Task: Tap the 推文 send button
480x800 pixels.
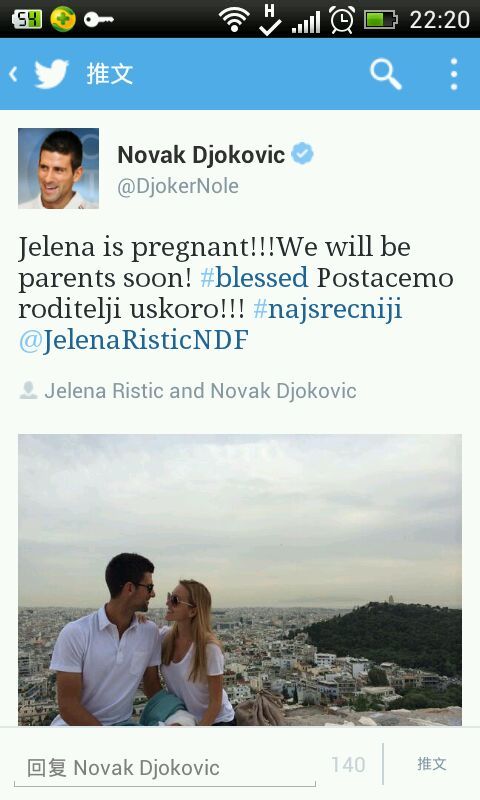Action: point(432,764)
